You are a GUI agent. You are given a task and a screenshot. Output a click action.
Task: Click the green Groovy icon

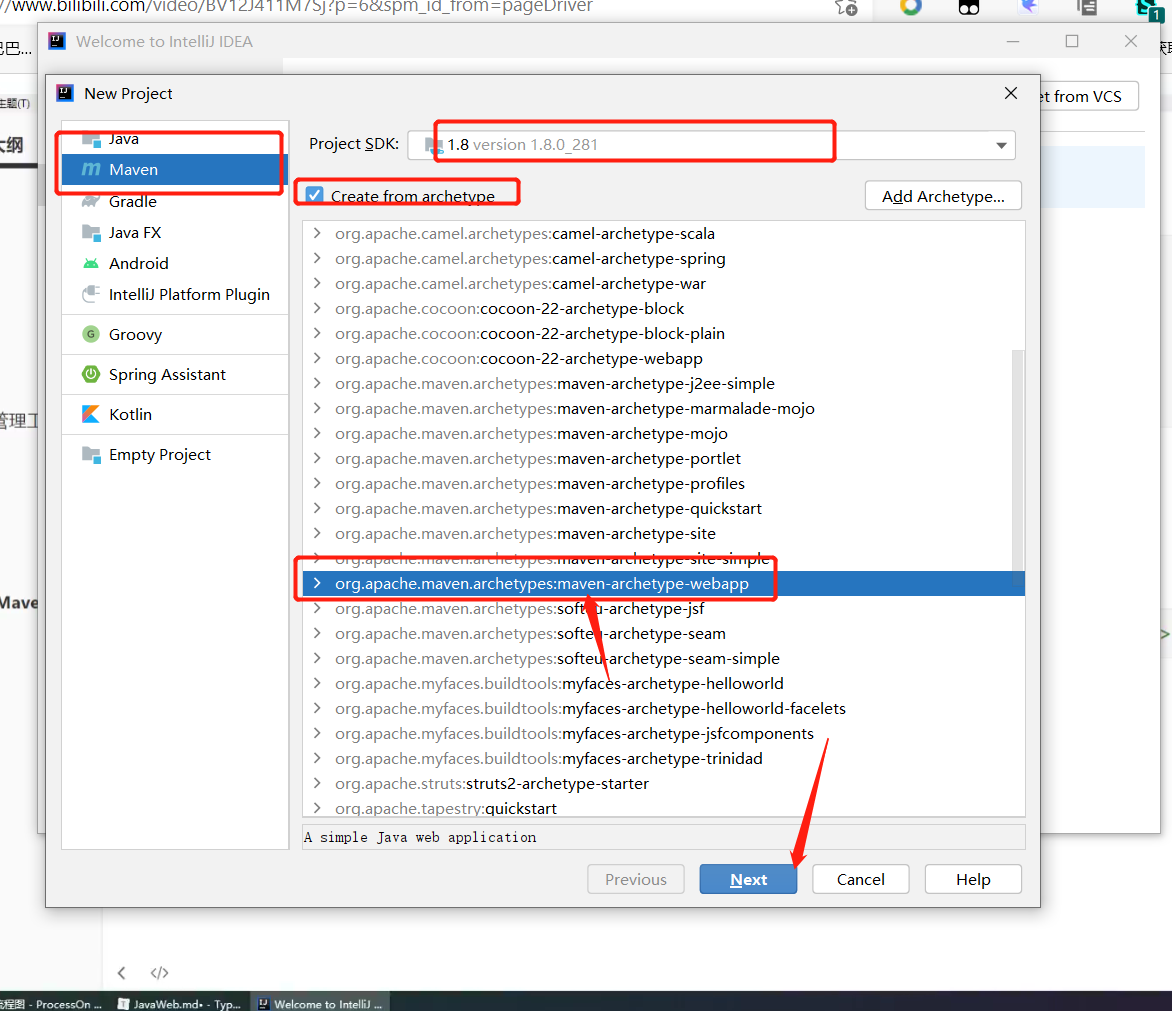click(x=91, y=334)
